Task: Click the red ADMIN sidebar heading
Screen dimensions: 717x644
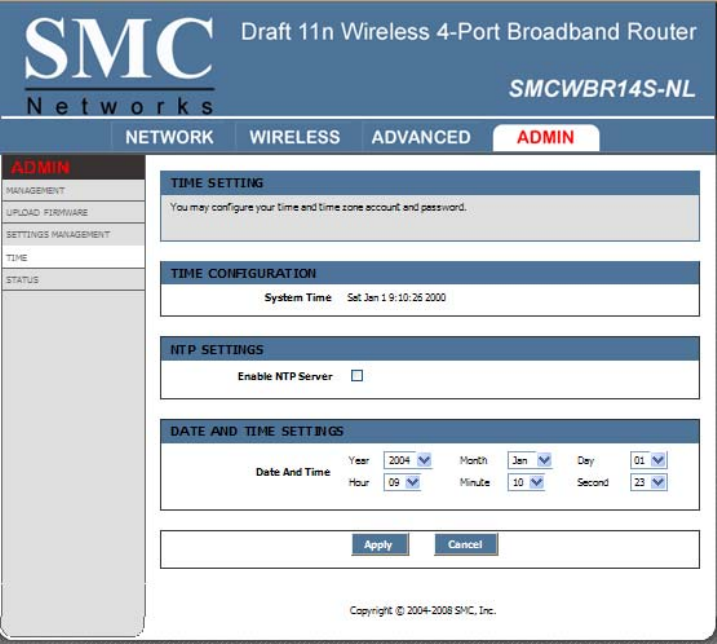Action: (x=41, y=167)
